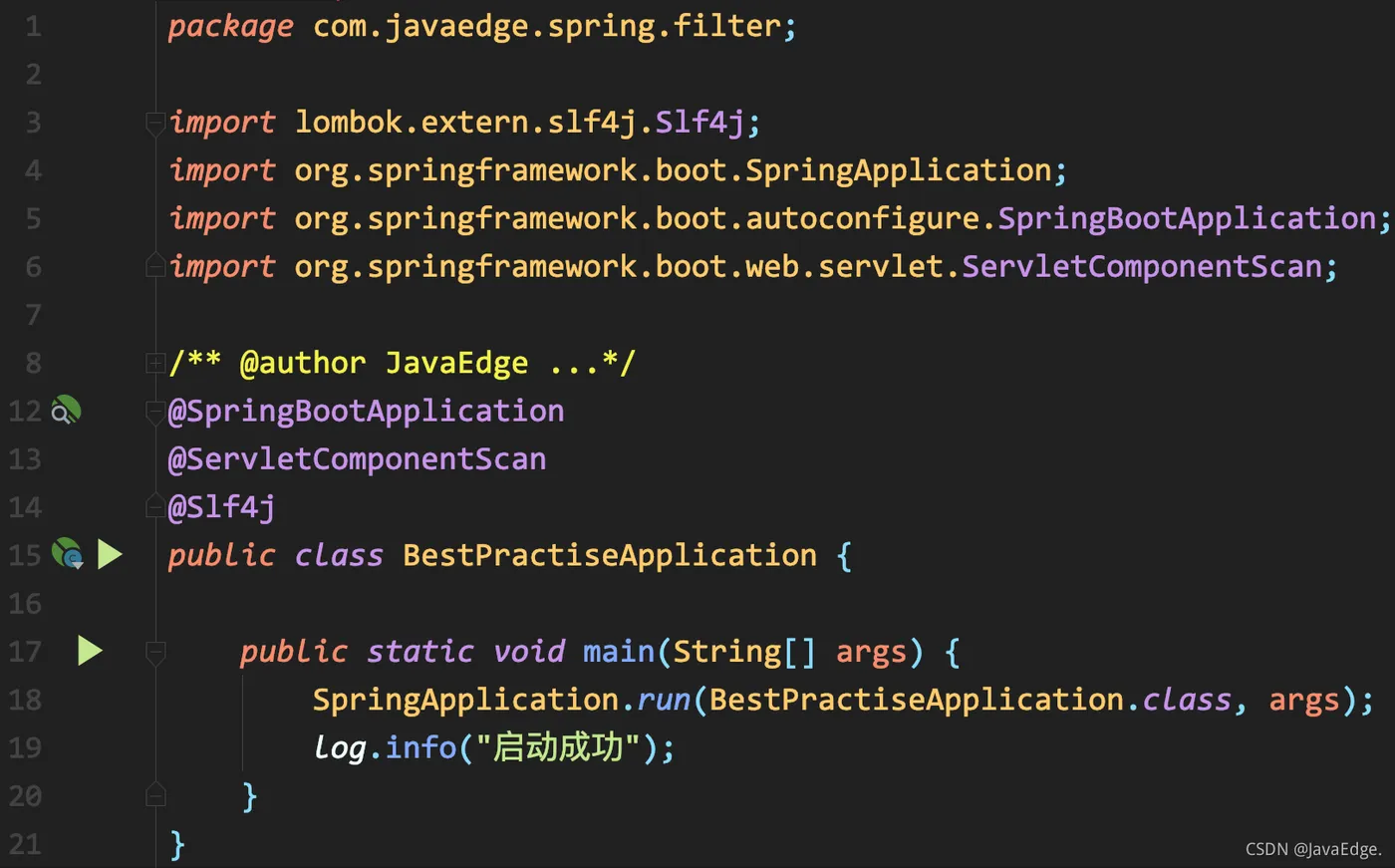
Task: Click the "log" variable on line 19
Action: (x=340, y=747)
